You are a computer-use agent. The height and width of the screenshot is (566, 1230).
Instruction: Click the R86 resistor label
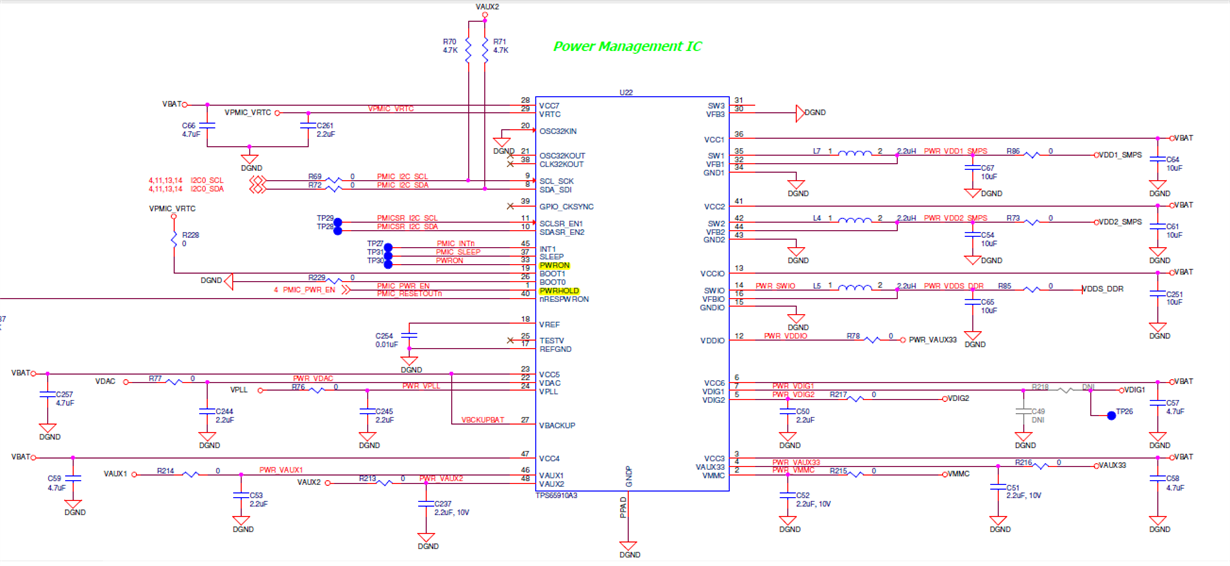click(x=1014, y=151)
